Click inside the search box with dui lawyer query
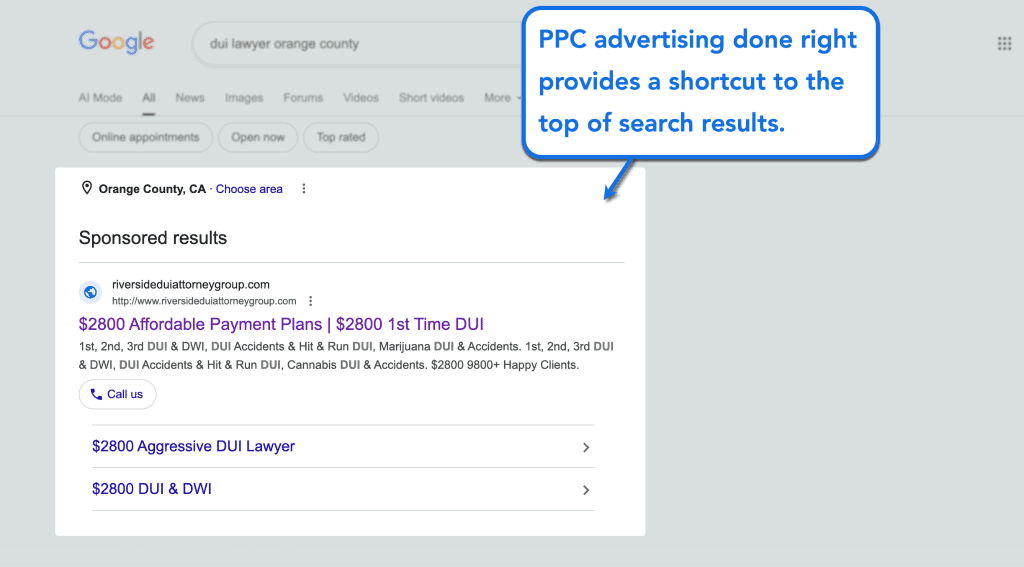Screen dimensions: 1024x567 [x=359, y=44]
